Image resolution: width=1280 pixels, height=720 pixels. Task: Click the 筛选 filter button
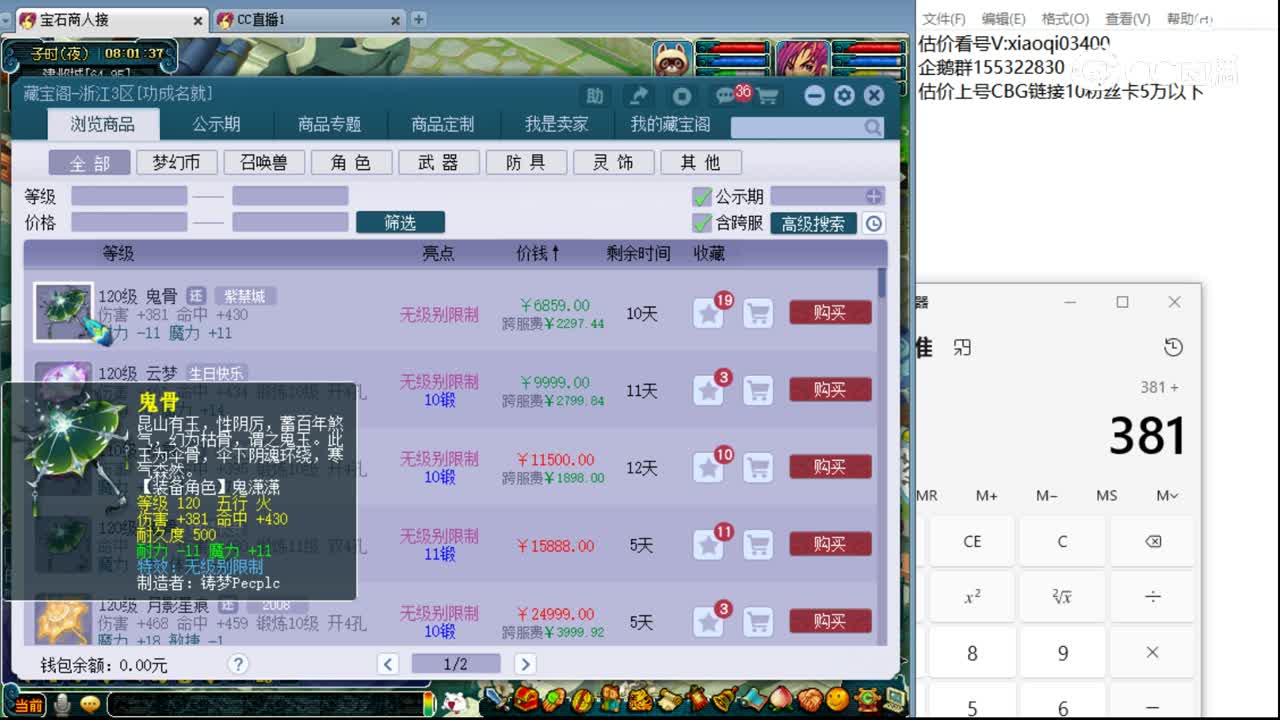click(x=400, y=222)
